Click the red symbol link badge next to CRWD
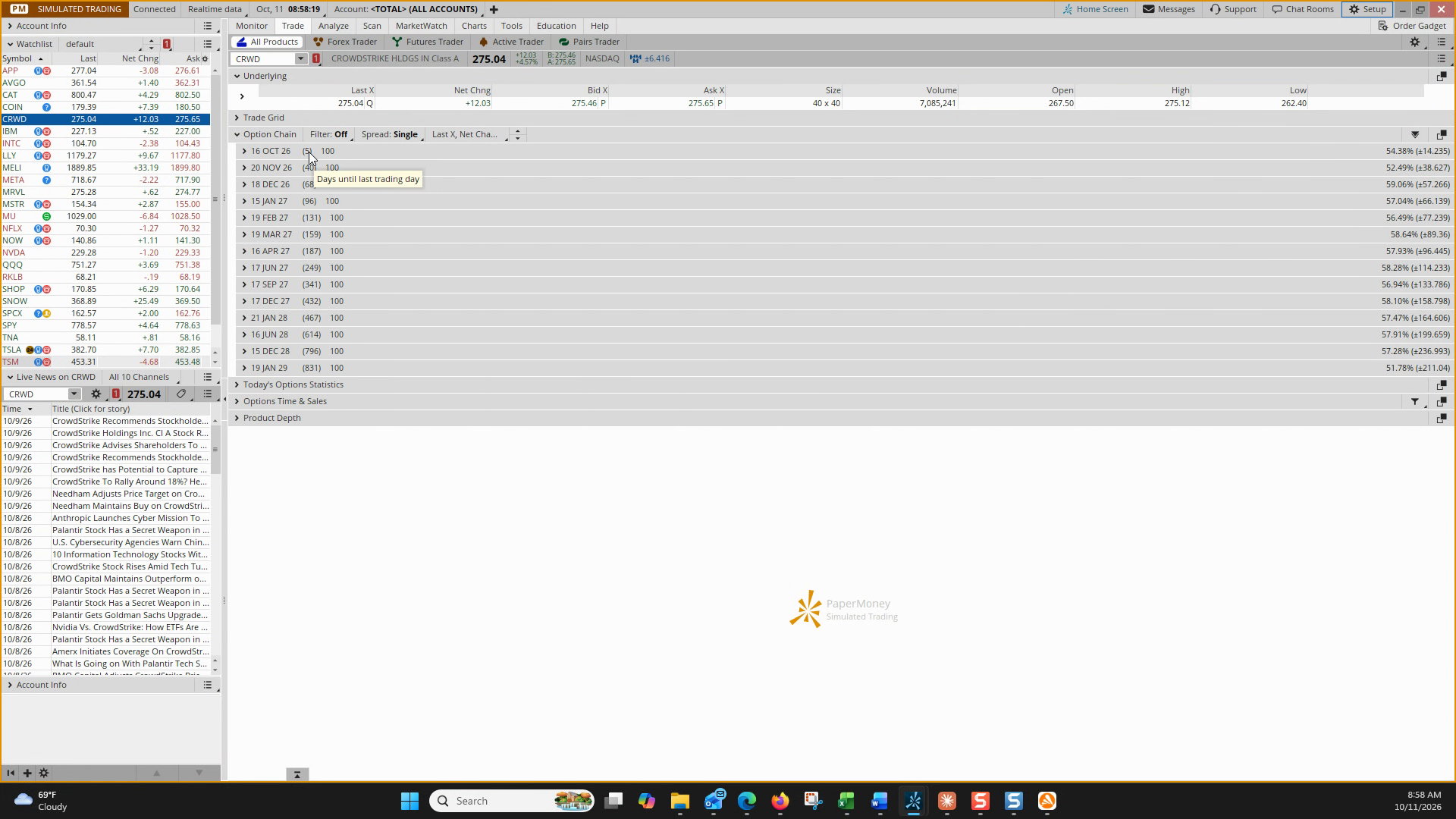This screenshot has height=819, width=1456. point(315,59)
